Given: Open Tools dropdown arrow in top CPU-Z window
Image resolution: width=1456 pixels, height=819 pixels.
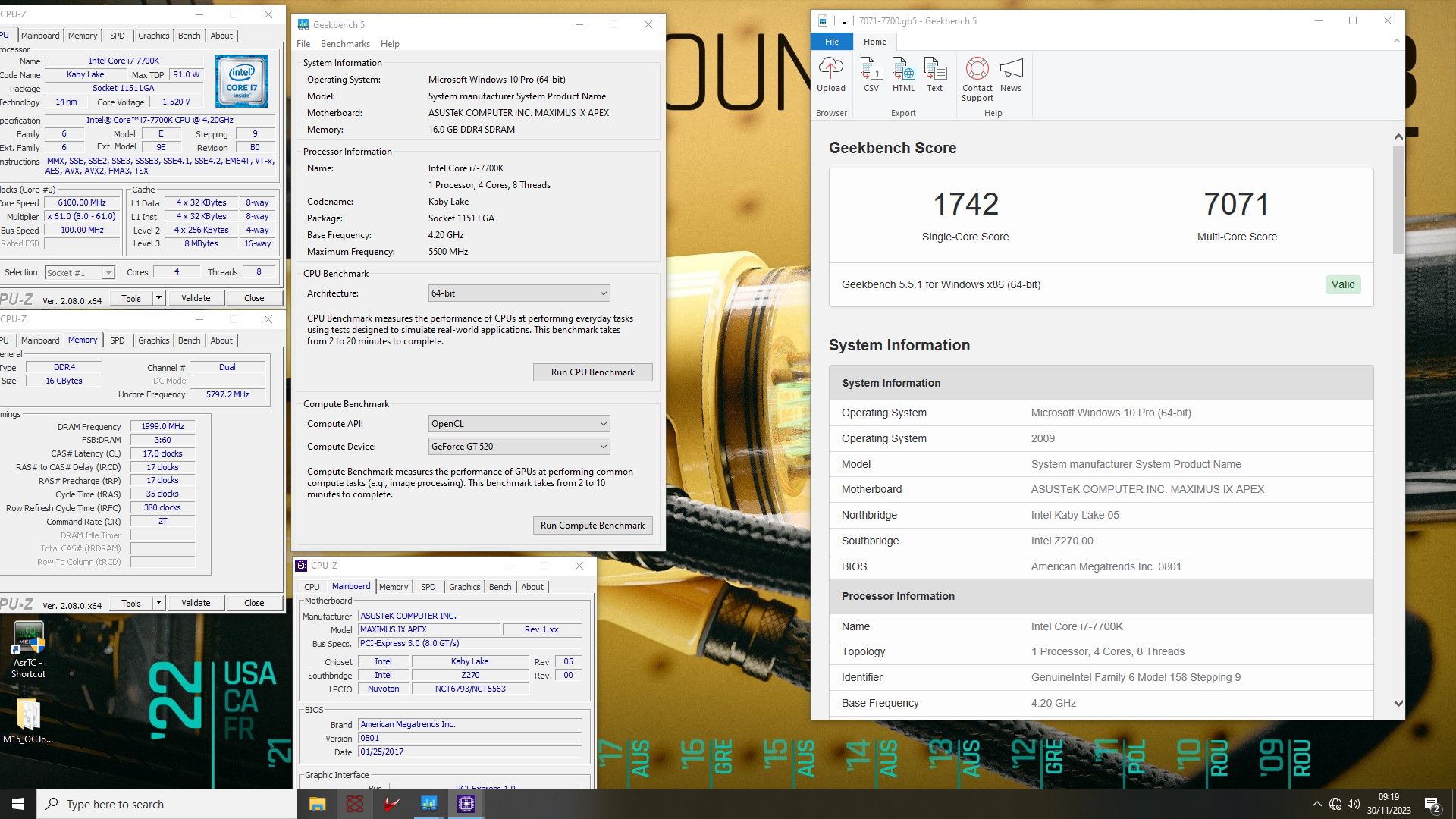Looking at the screenshot, I should click(159, 298).
